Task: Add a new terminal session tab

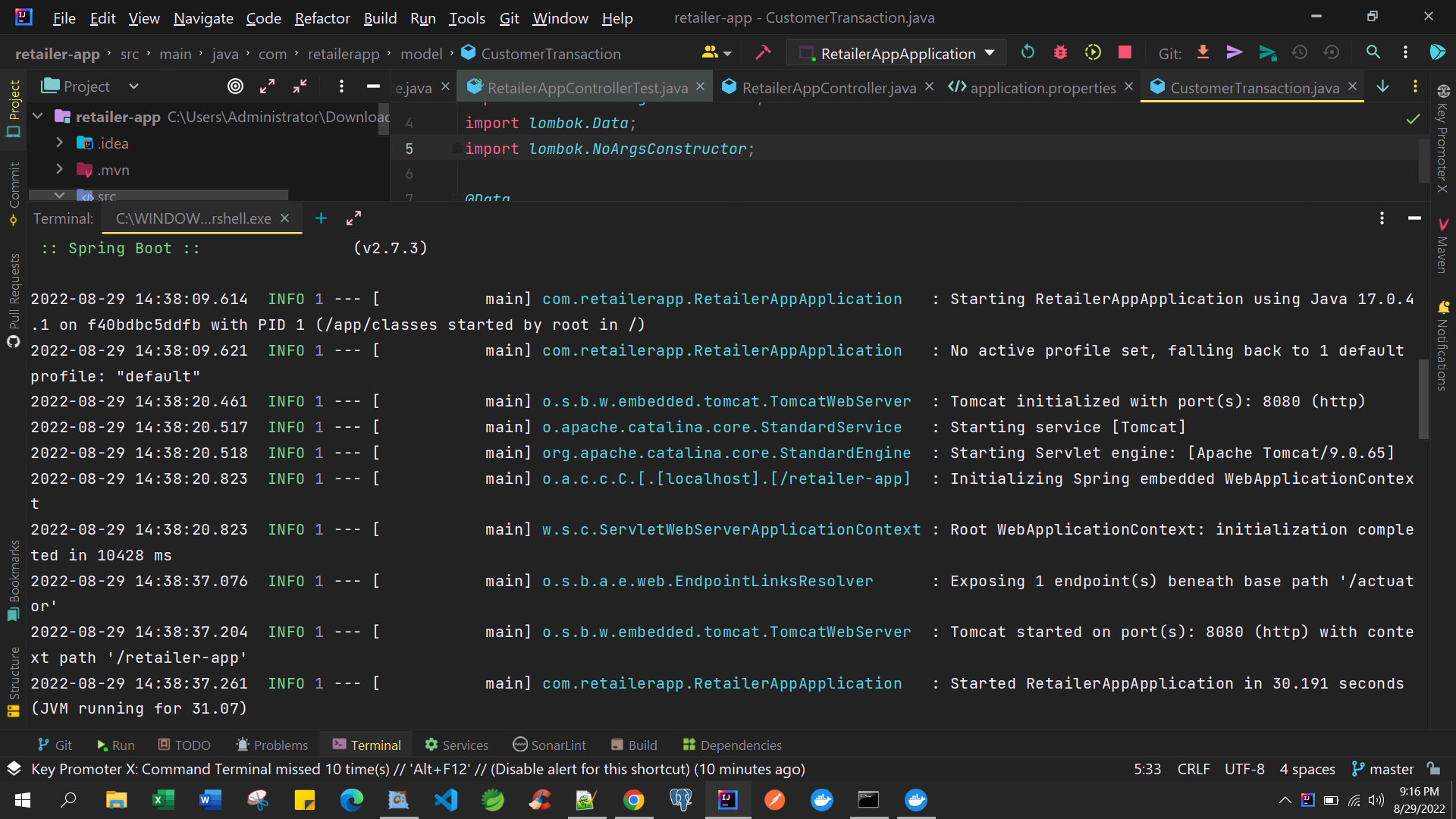Action: pyautogui.click(x=321, y=218)
